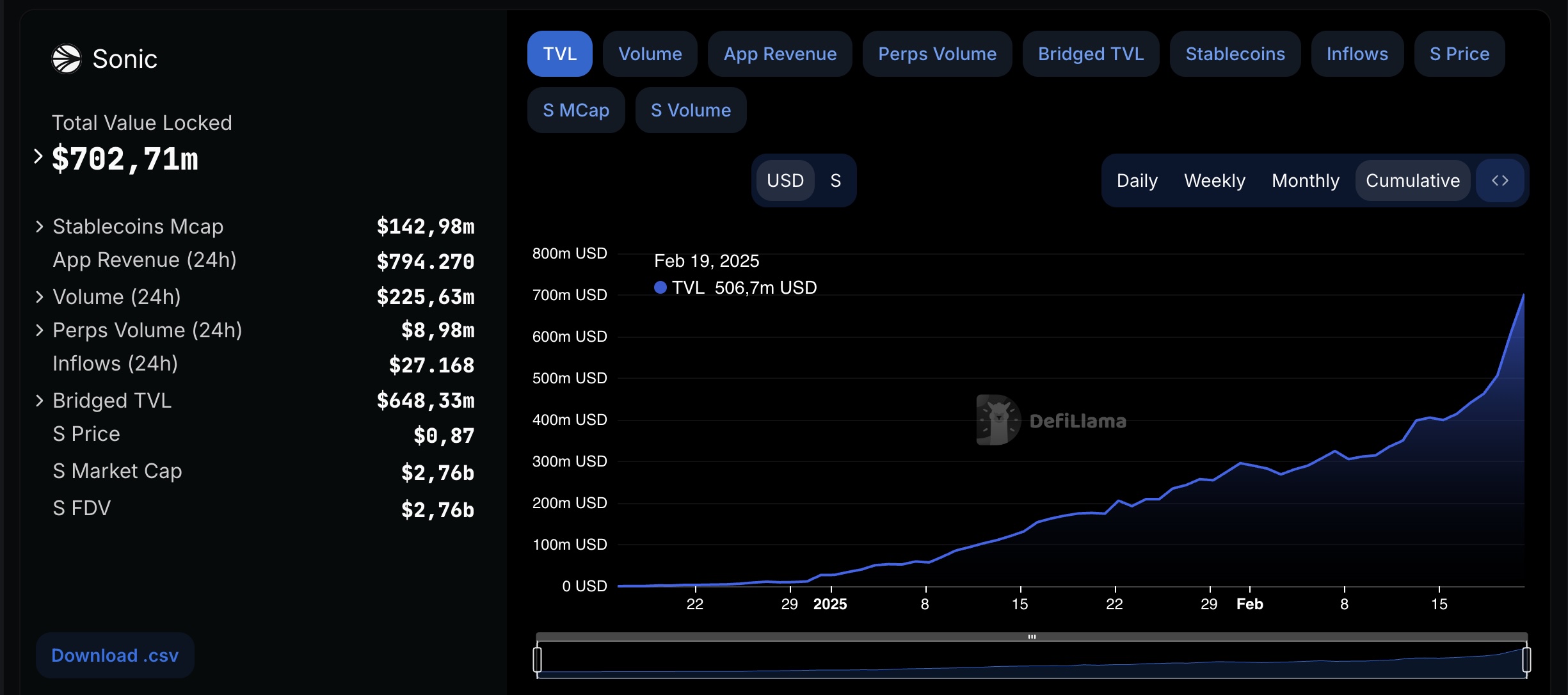Image resolution: width=1568 pixels, height=695 pixels.
Task: Expand the Perps Volume (24h) chevron
Action: tap(40, 330)
